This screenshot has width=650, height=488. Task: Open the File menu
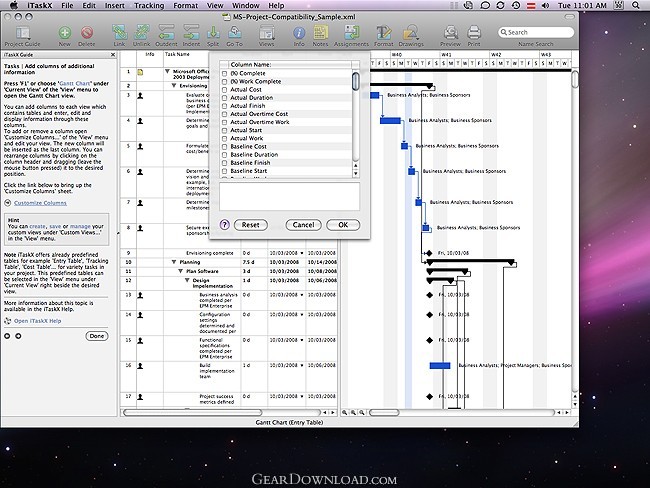pos(67,5)
